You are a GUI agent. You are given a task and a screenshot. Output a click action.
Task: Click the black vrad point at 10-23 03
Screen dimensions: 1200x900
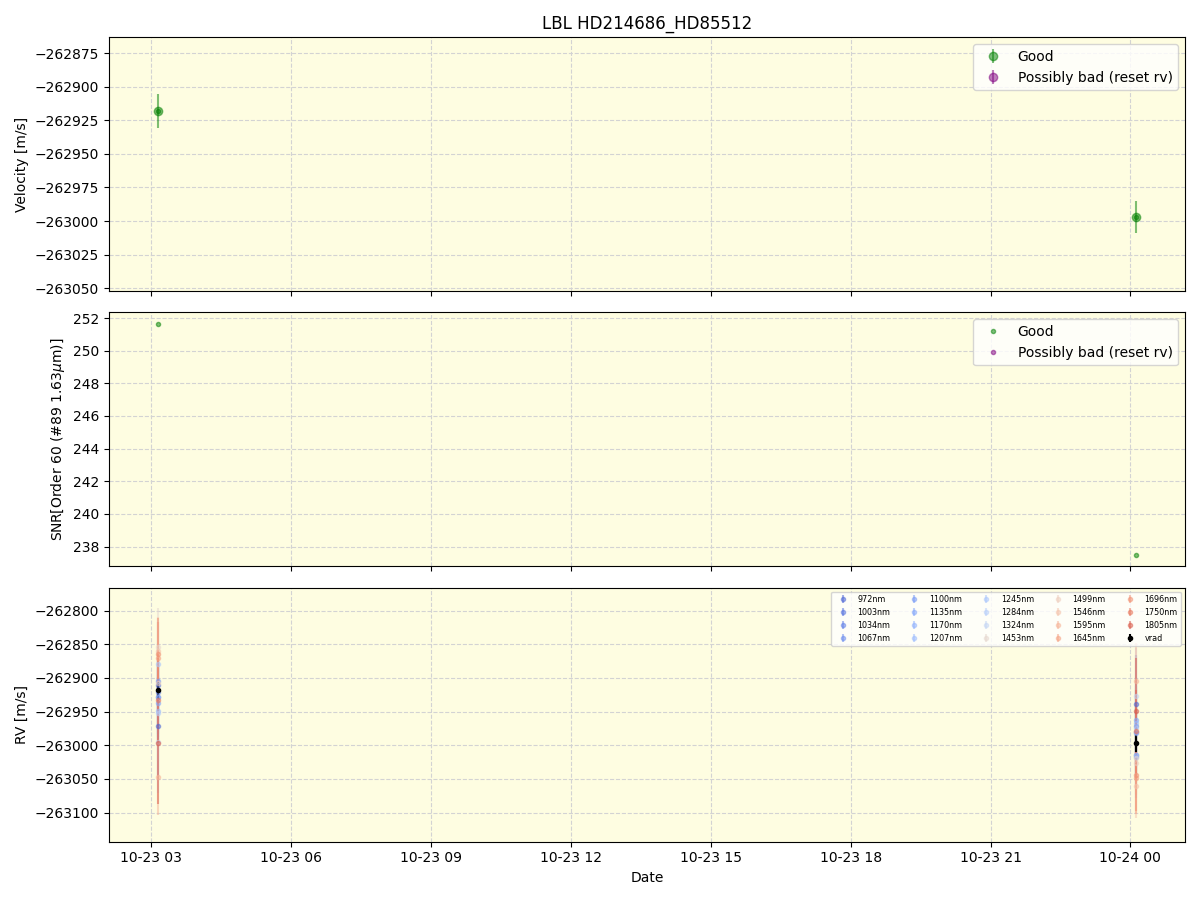click(158, 690)
